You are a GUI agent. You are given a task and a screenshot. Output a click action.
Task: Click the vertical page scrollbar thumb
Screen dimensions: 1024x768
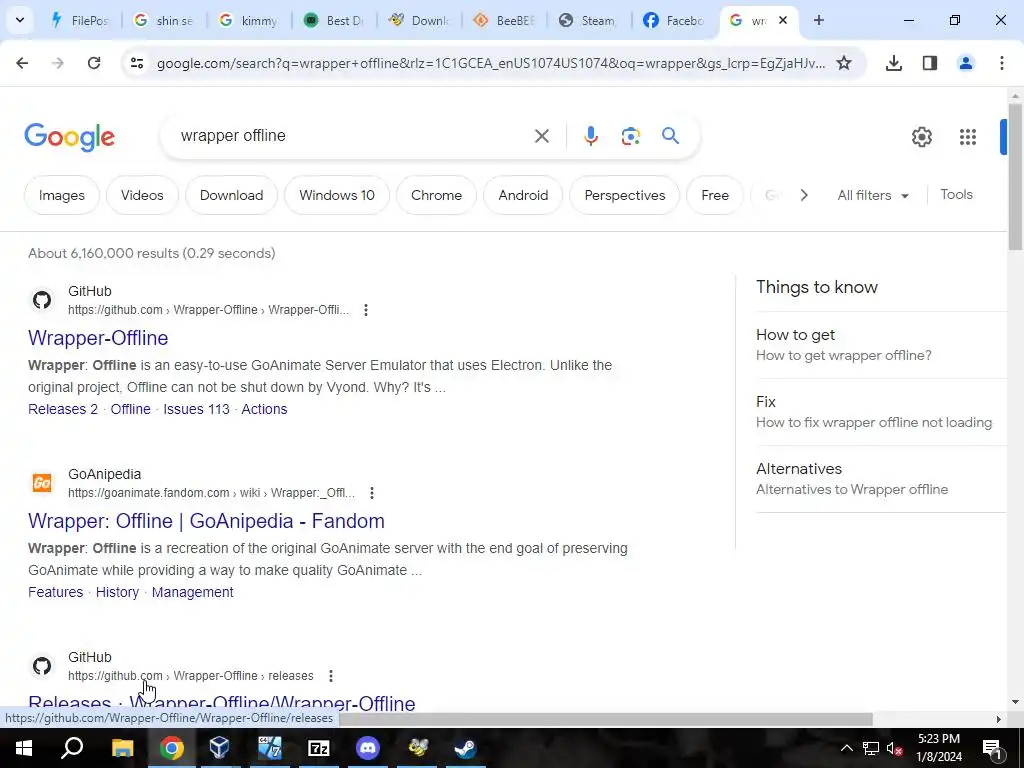pos(1015,176)
